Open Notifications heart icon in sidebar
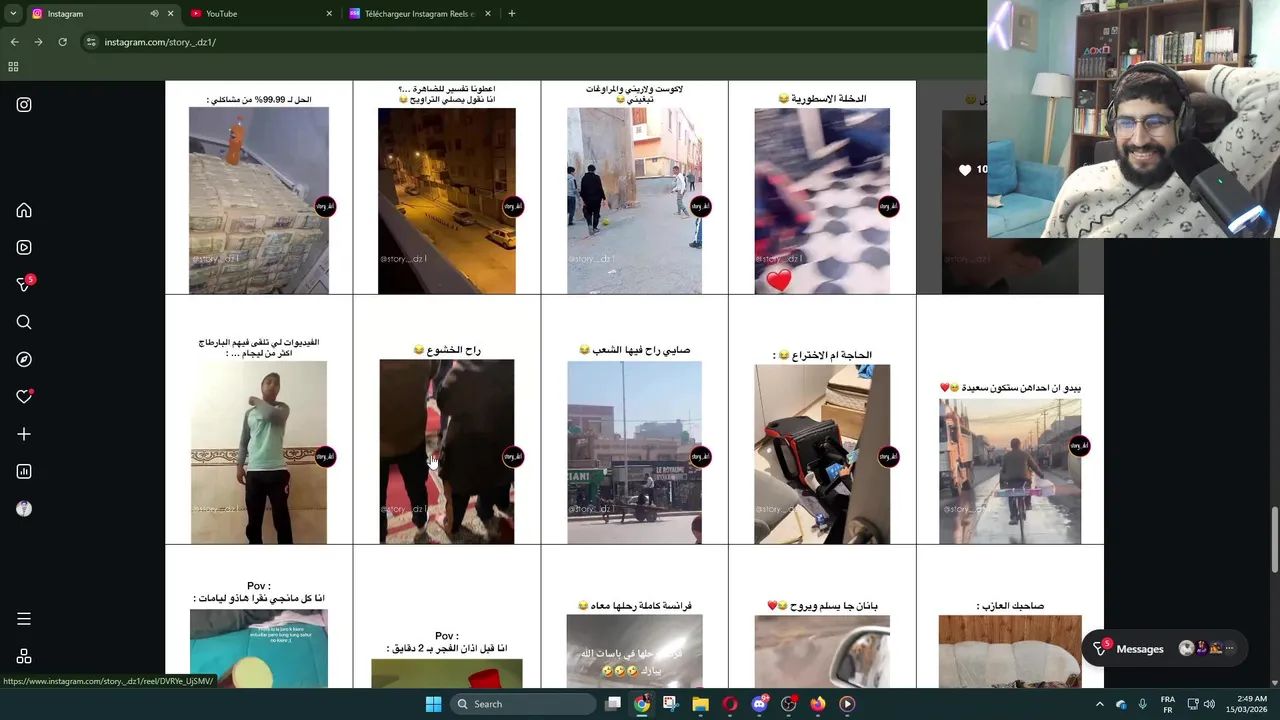The image size is (1280, 720). click(24, 397)
